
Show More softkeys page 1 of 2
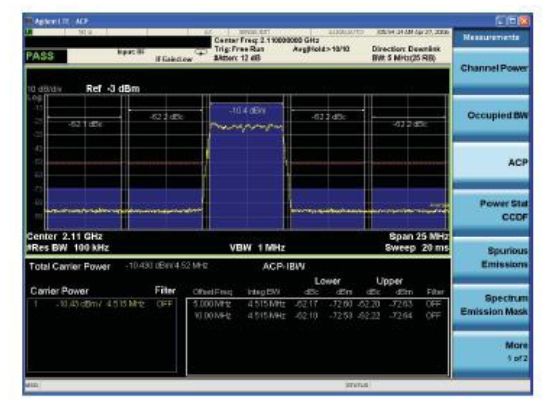coord(491,351)
